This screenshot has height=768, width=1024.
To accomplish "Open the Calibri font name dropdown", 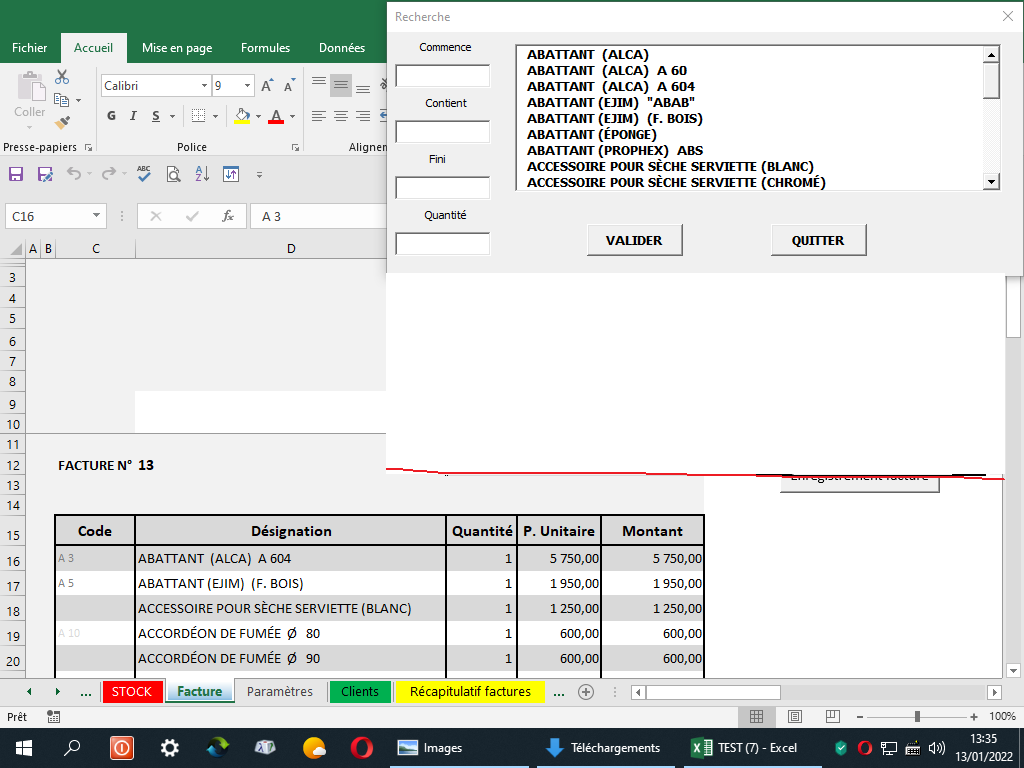I will click(205, 86).
